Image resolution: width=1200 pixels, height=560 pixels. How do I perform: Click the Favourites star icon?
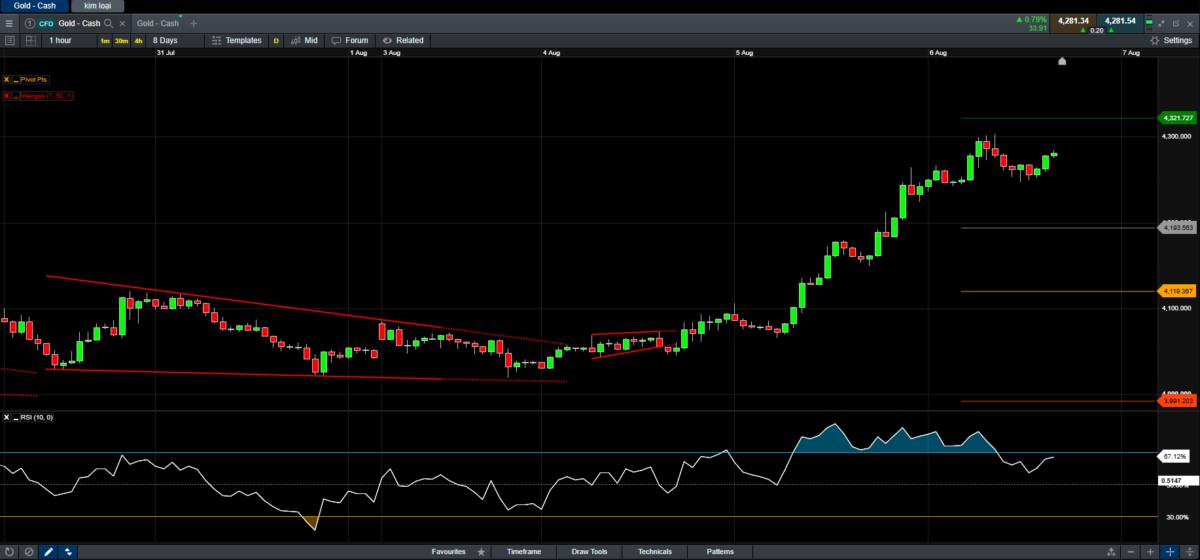coord(482,552)
